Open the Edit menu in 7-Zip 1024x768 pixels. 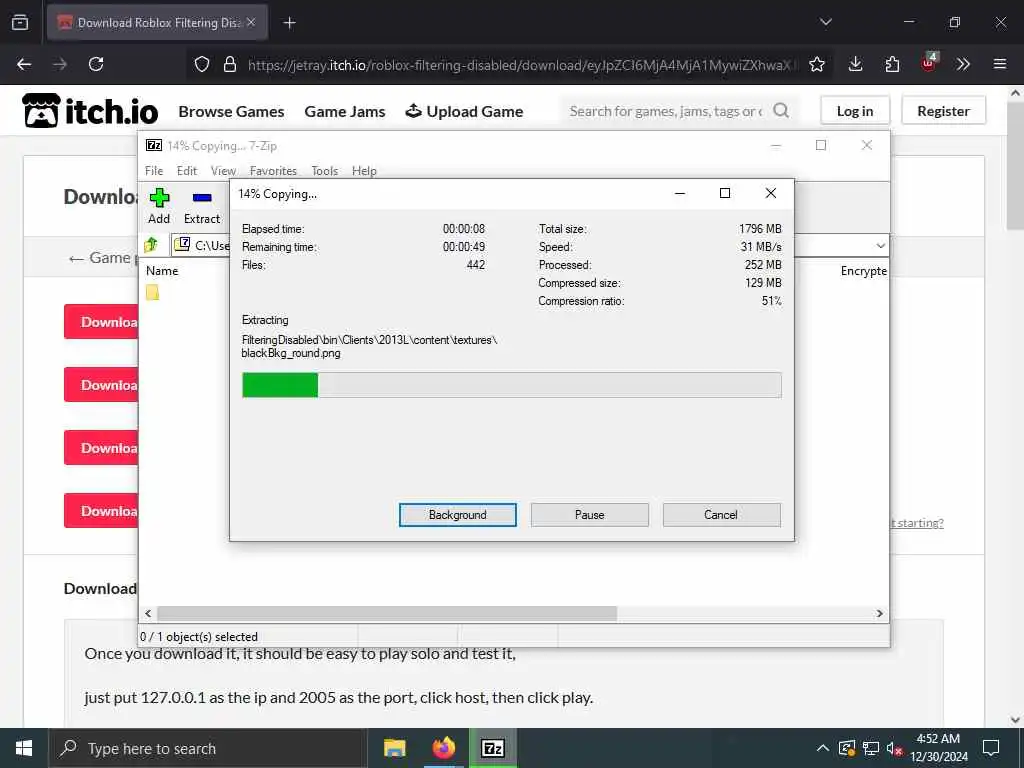click(187, 170)
